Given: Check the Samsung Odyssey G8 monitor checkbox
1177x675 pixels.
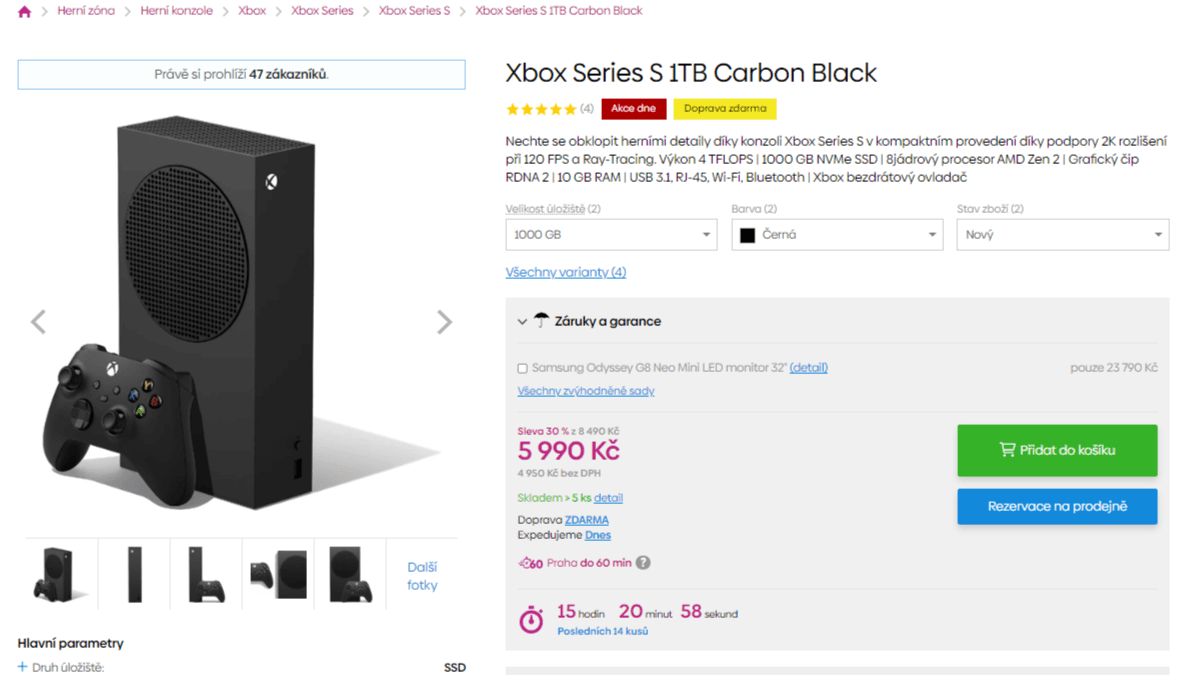Looking at the screenshot, I should pos(522,368).
